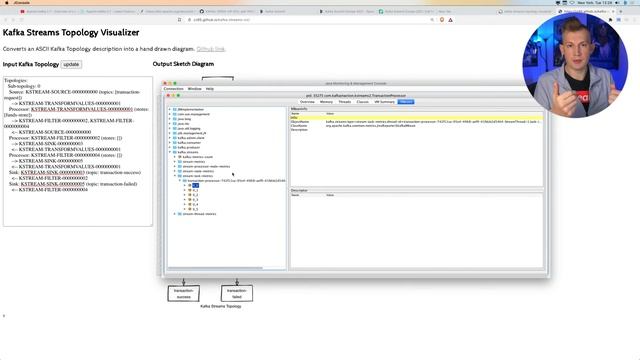
Task: Select the yellow Info row in MBeanInfo table
Action: pyautogui.click(x=417, y=118)
